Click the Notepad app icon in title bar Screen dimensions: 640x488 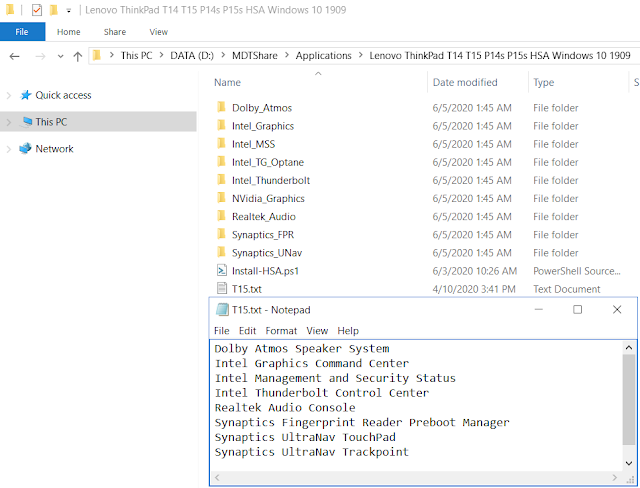pos(222,310)
